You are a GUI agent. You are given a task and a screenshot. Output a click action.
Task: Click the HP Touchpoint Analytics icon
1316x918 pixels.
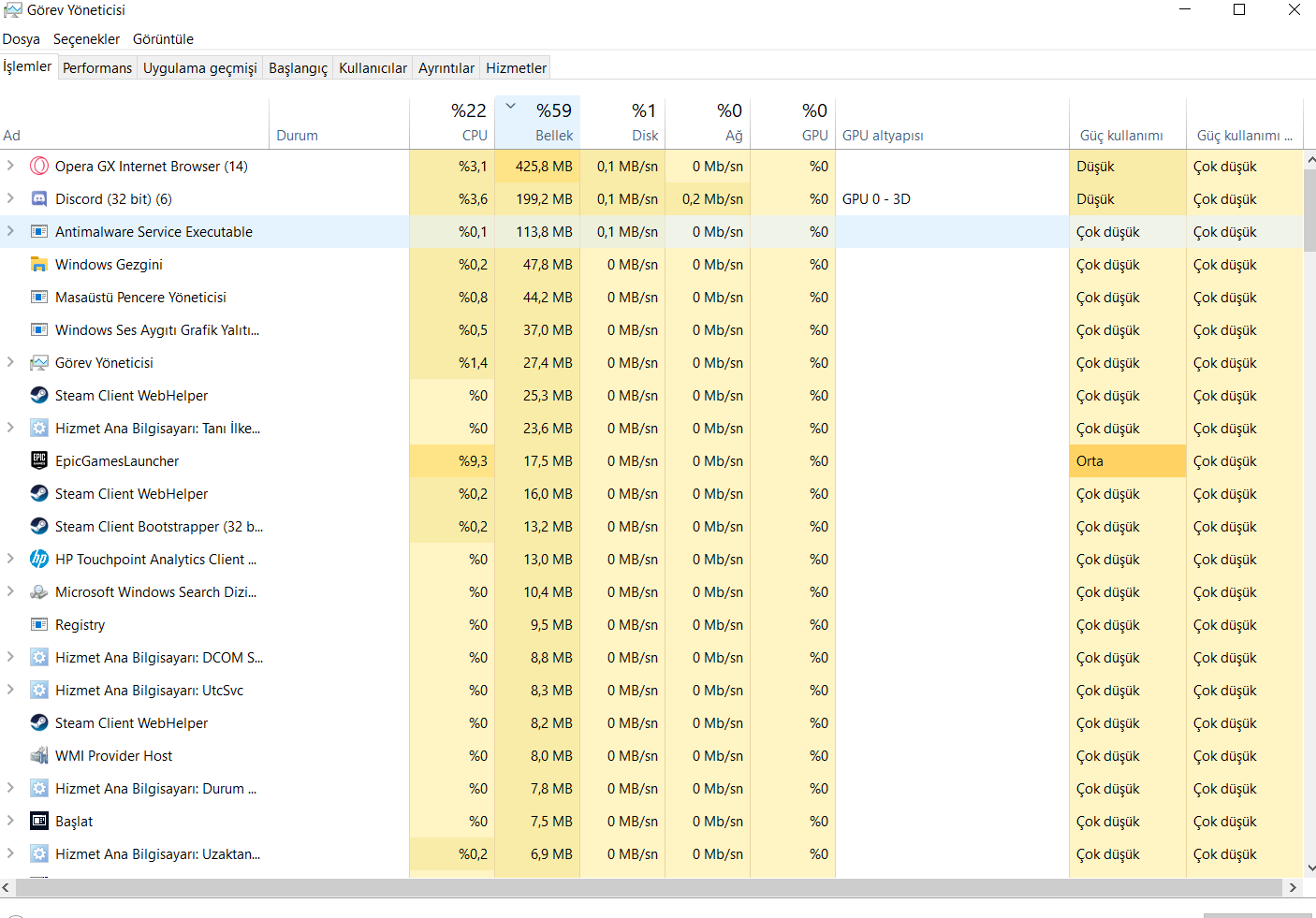point(38,560)
